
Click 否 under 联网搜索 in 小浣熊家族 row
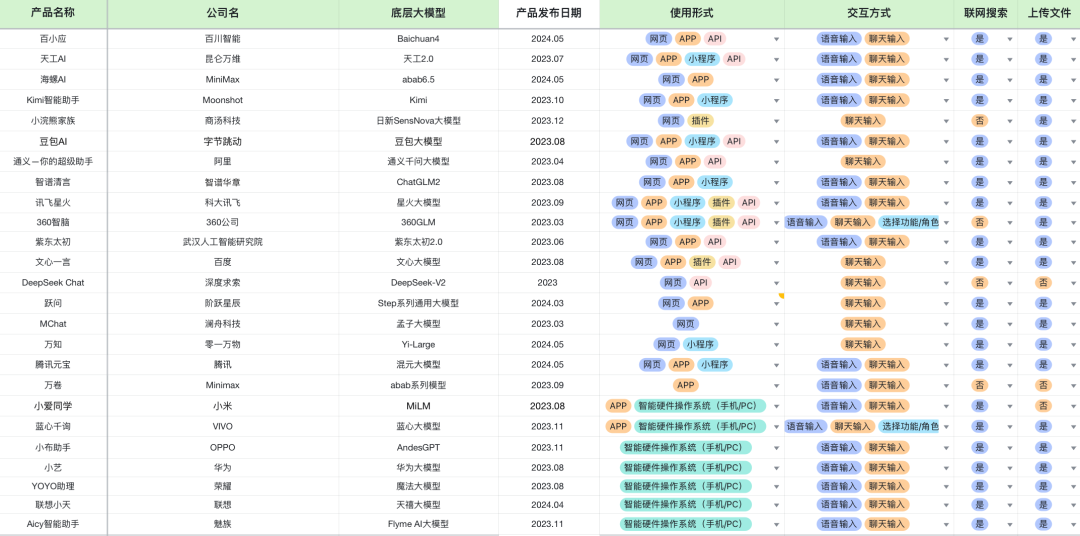(x=979, y=121)
